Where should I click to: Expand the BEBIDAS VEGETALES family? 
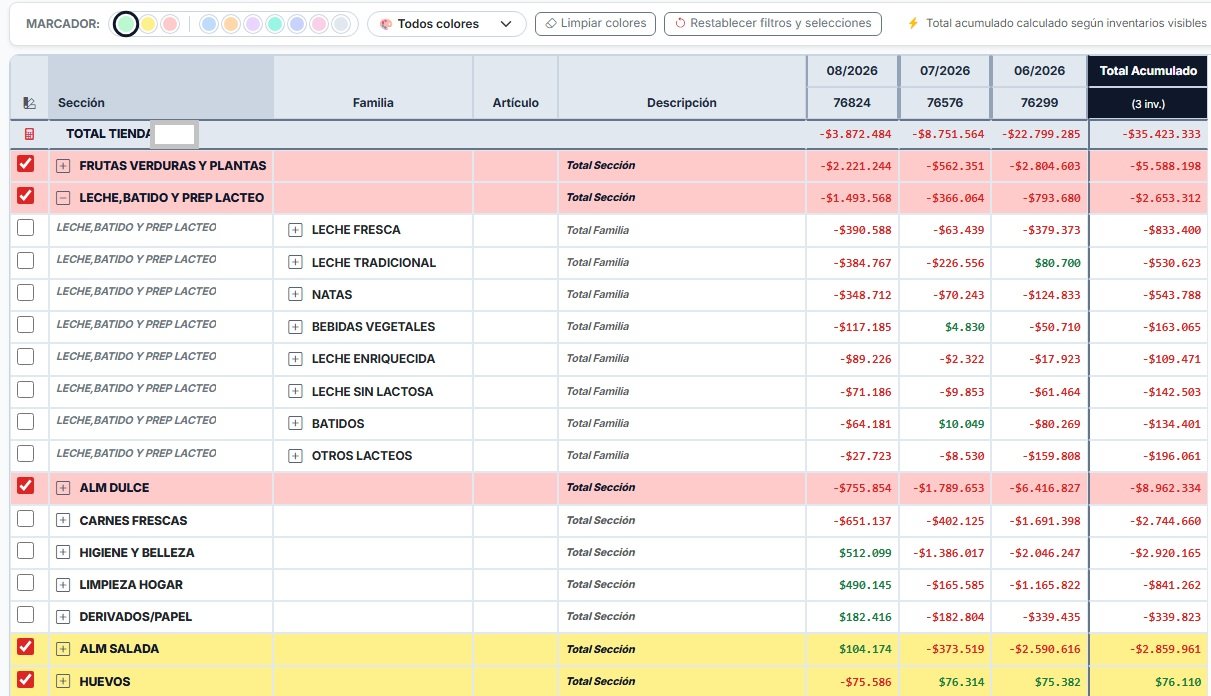(x=295, y=327)
